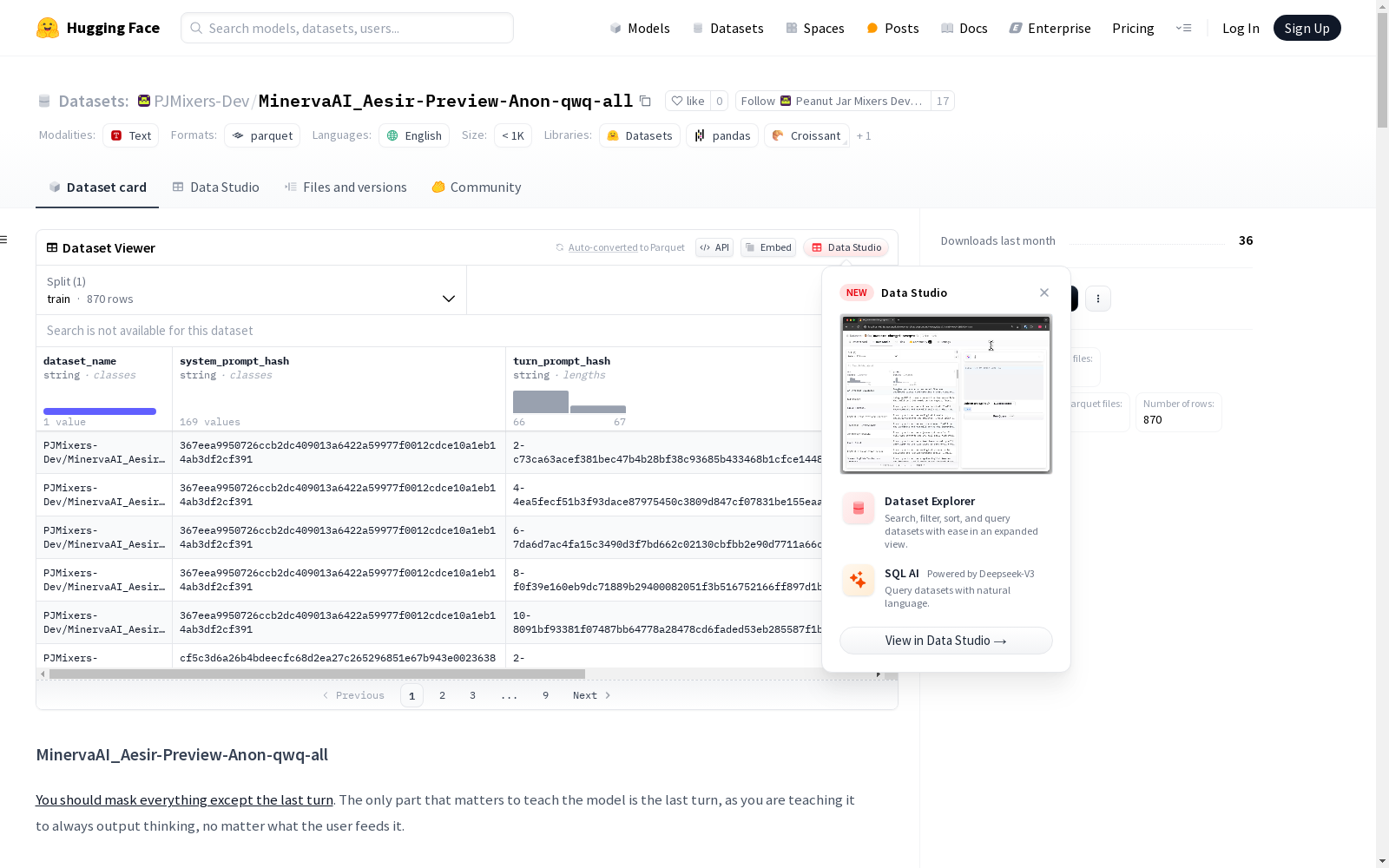
Task: Click the underlined mask-everything link text
Action: [x=184, y=800]
